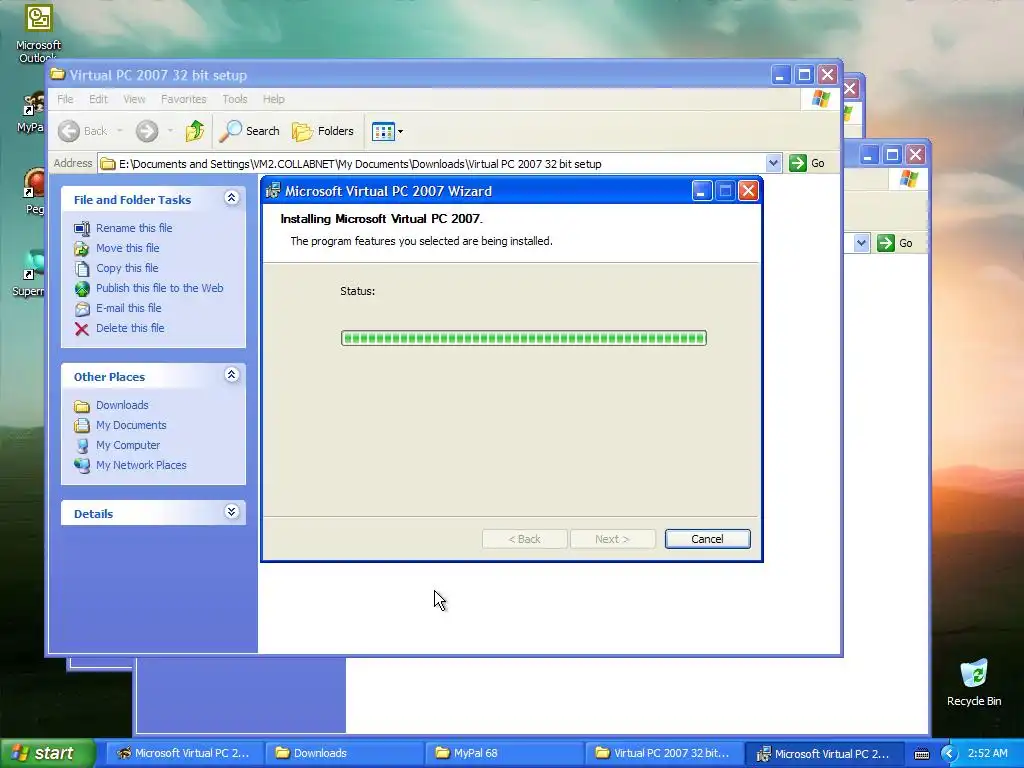1024x768 pixels.
Task: Collapse the Other Places panel
Action: [x=231, y=375]
